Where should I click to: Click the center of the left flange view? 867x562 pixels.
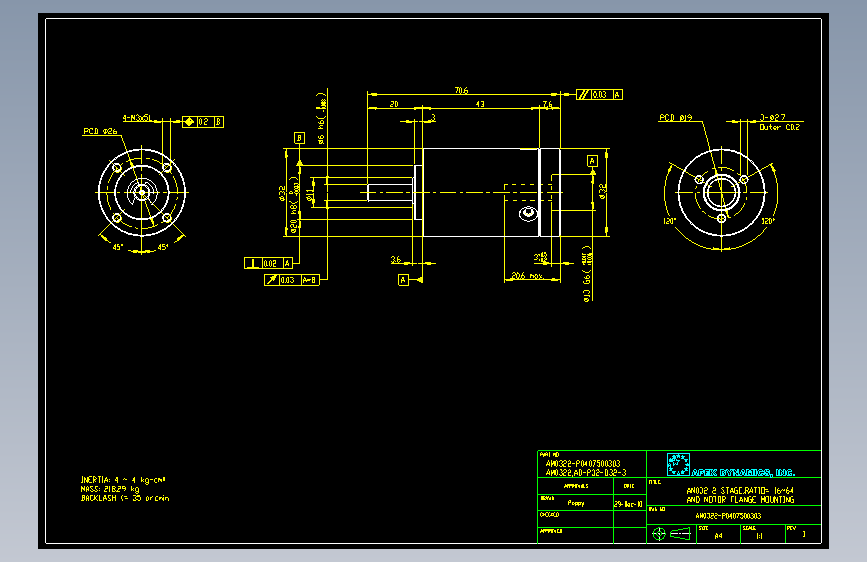[x=142, y=192]
